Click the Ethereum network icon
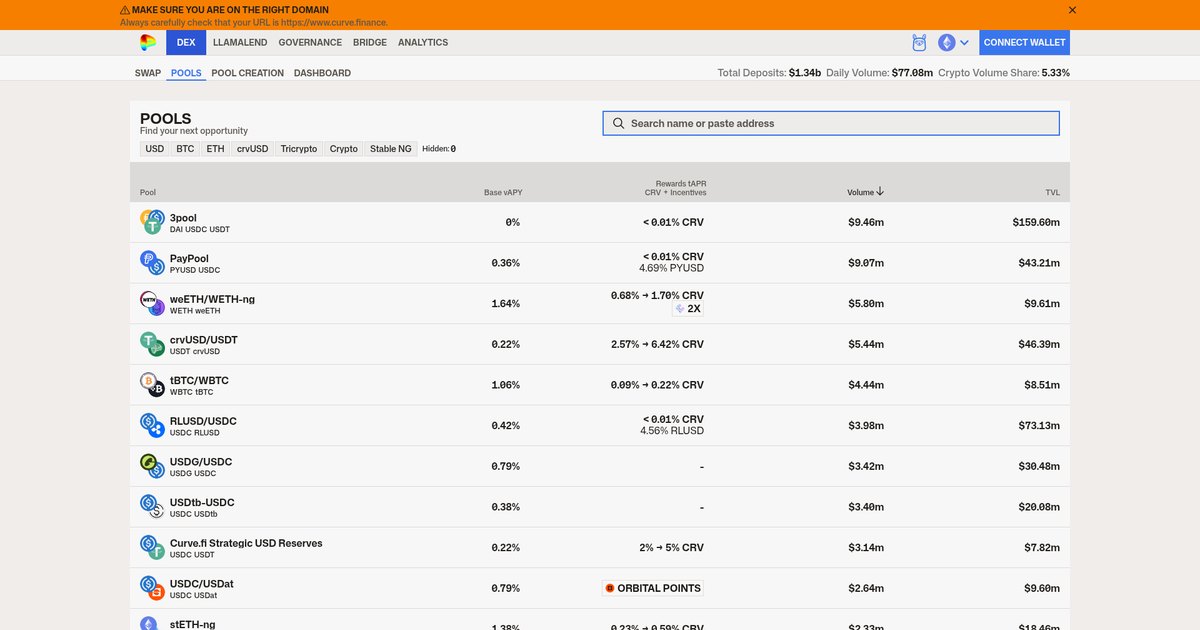 [946, 43]
